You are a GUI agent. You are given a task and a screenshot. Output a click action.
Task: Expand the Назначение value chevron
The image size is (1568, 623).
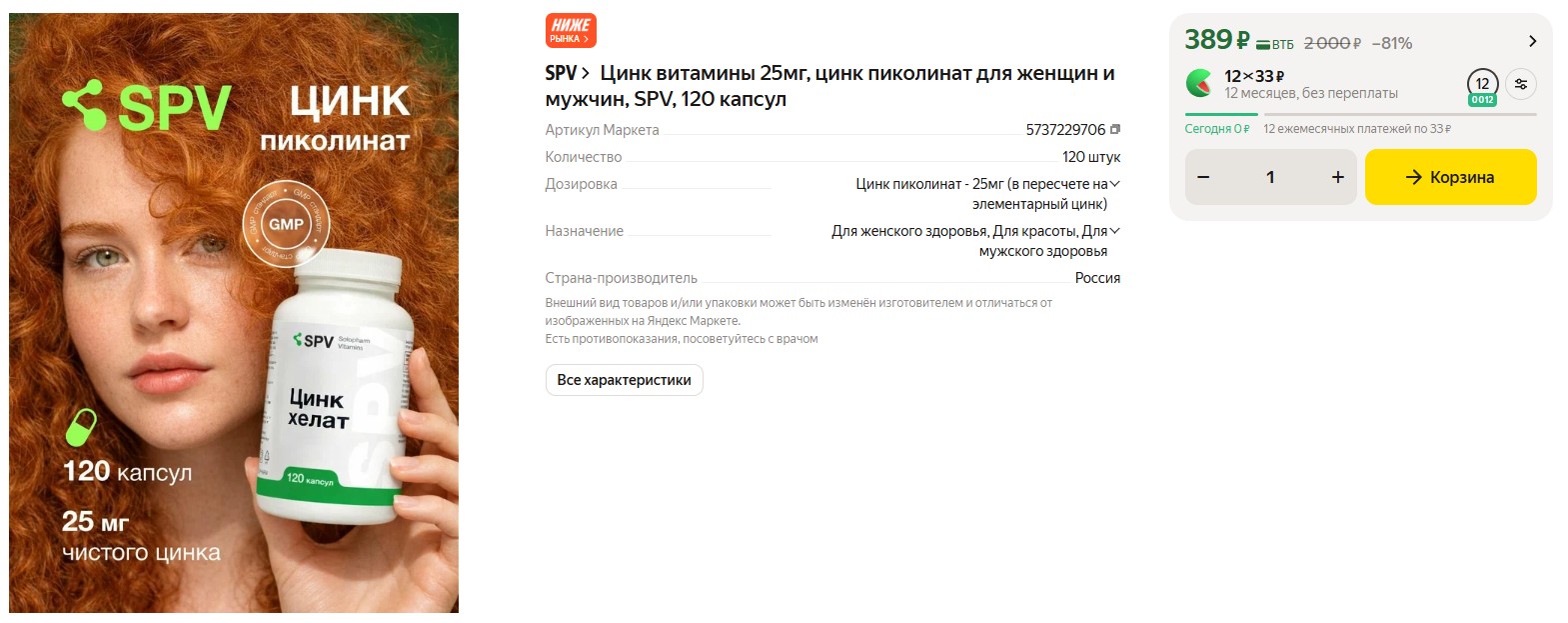tap(1115, 231)
